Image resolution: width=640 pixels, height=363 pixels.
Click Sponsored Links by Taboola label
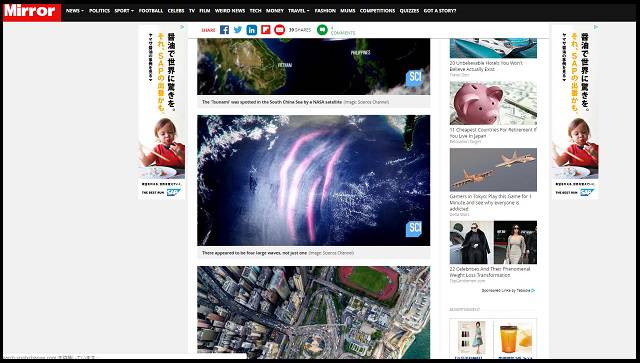[x=508, y=291]
